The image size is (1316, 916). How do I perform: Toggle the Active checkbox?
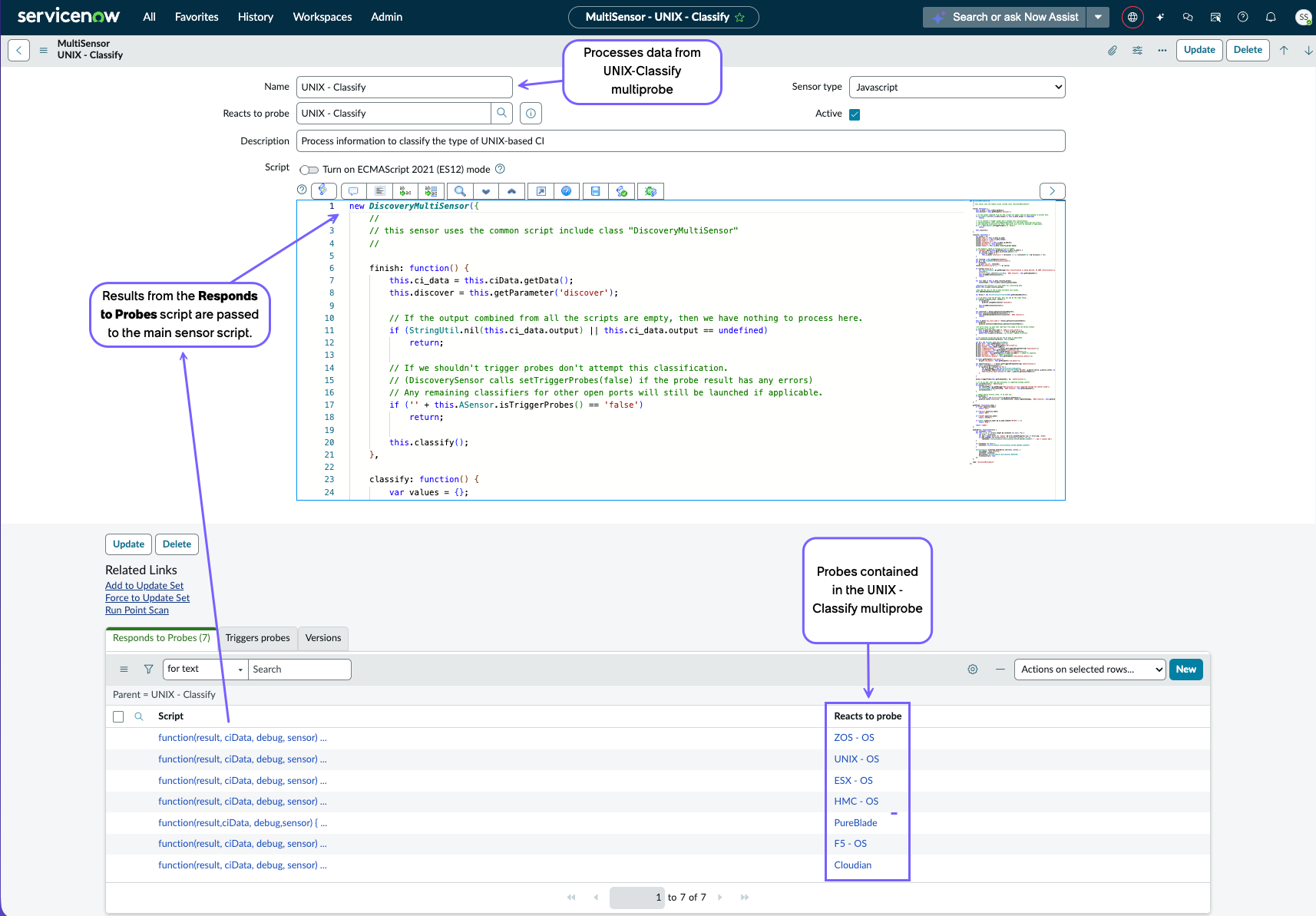point(855,114)
